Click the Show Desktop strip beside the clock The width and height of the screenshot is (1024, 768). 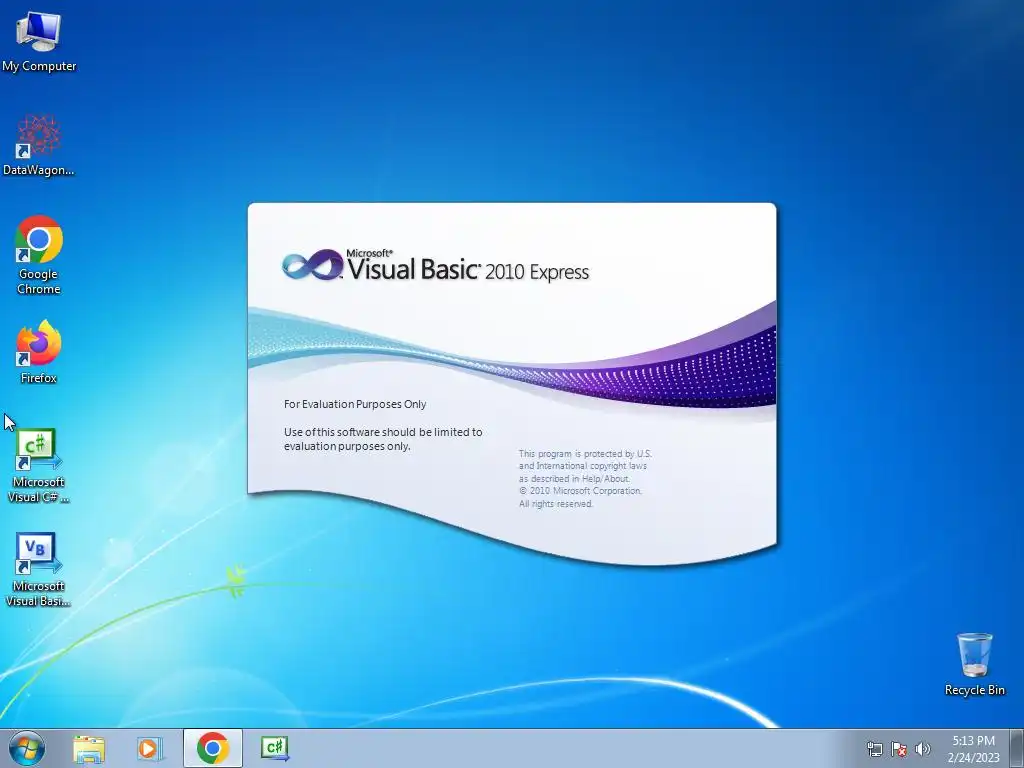pos(1017,748)
